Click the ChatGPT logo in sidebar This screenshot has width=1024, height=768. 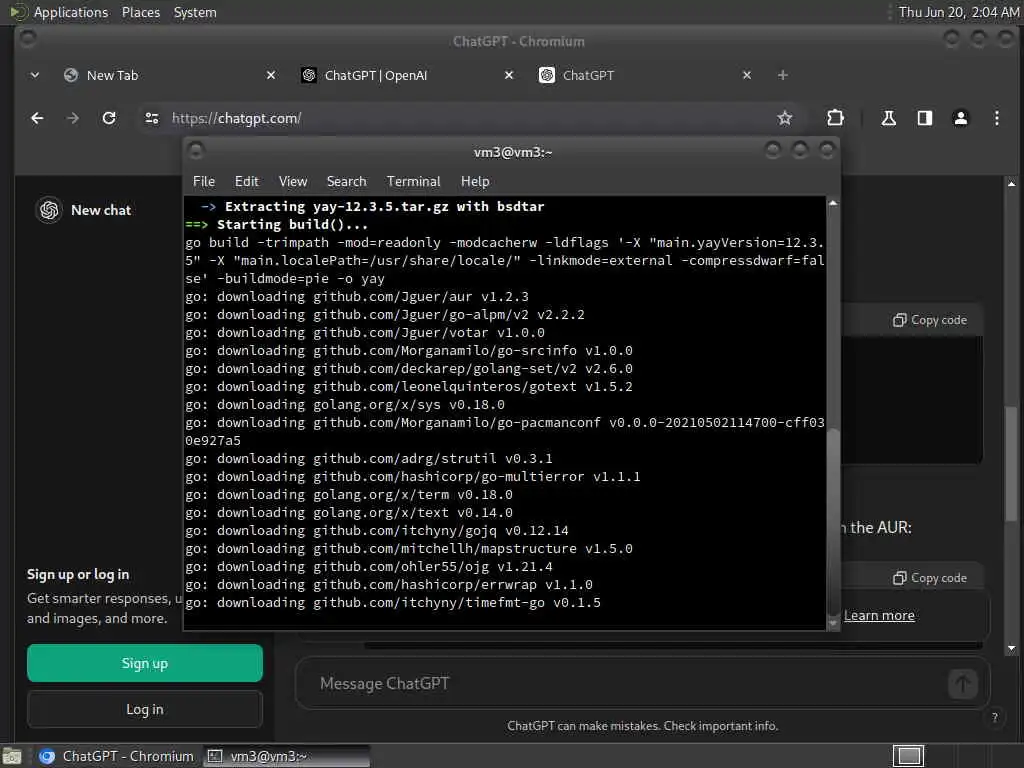(x=49, y=210)
